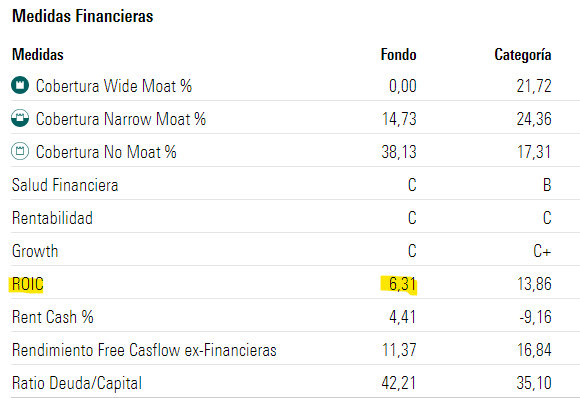Click the highlighted ROIC fund value 6,31
Screen dimensions: 580x398
click(402, 284)
